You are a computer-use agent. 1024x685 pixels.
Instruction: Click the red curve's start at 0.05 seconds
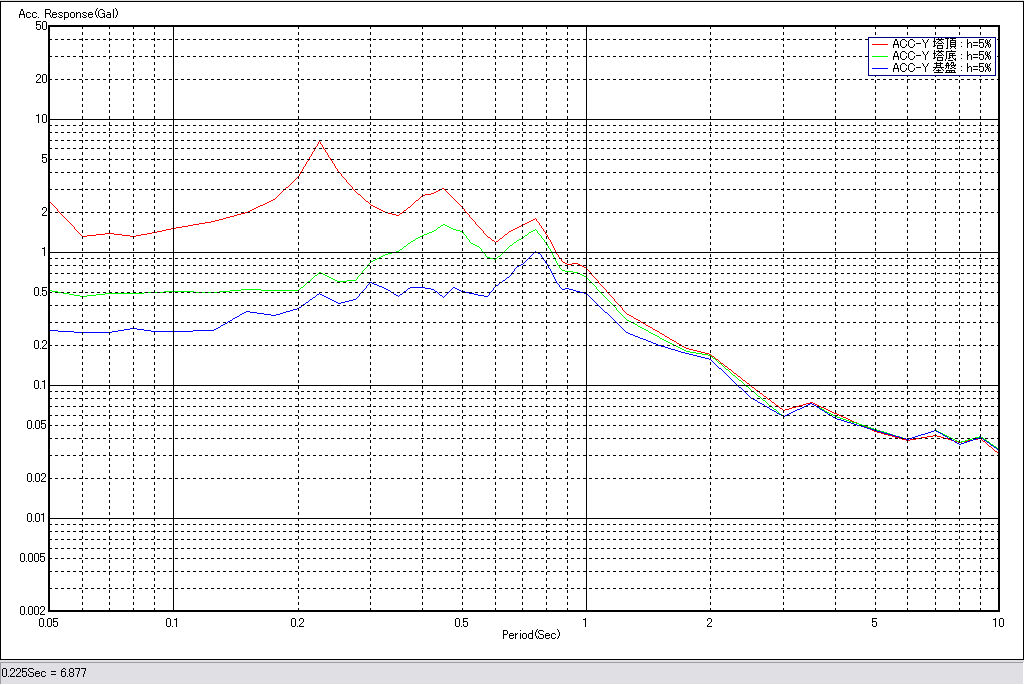pos(51,202)
